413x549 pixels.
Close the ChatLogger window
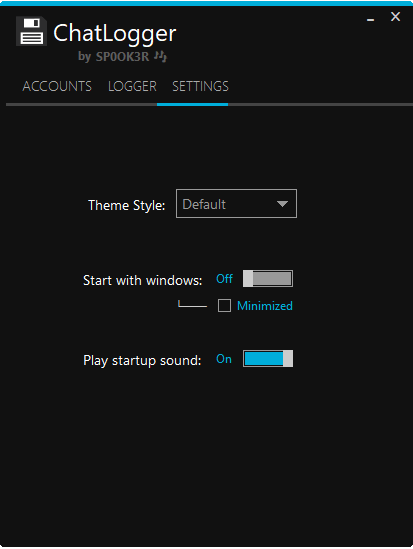pyautogui.click(x=396, y=16)
